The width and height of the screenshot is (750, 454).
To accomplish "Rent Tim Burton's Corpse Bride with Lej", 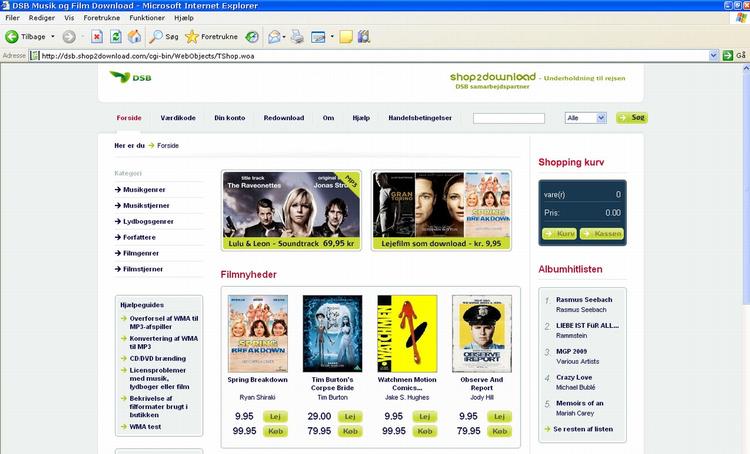I will tap(350, 416).
